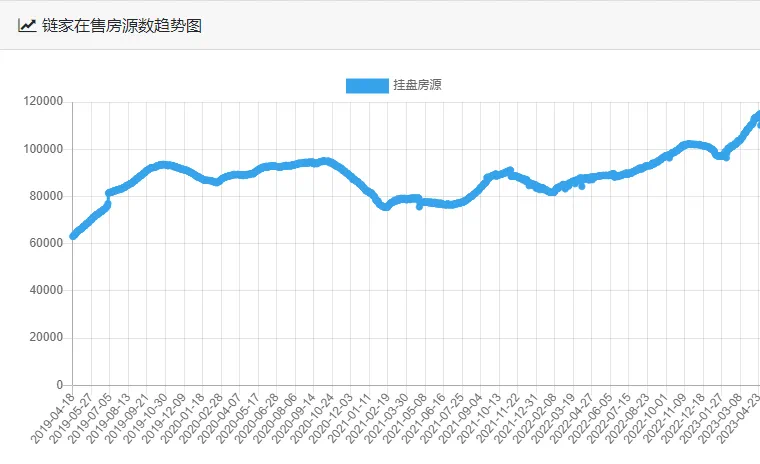Click the 60000 y-axis label
The height and width of the screenshot is (464, 760).
pyautogui.click(x=46, y=243)
